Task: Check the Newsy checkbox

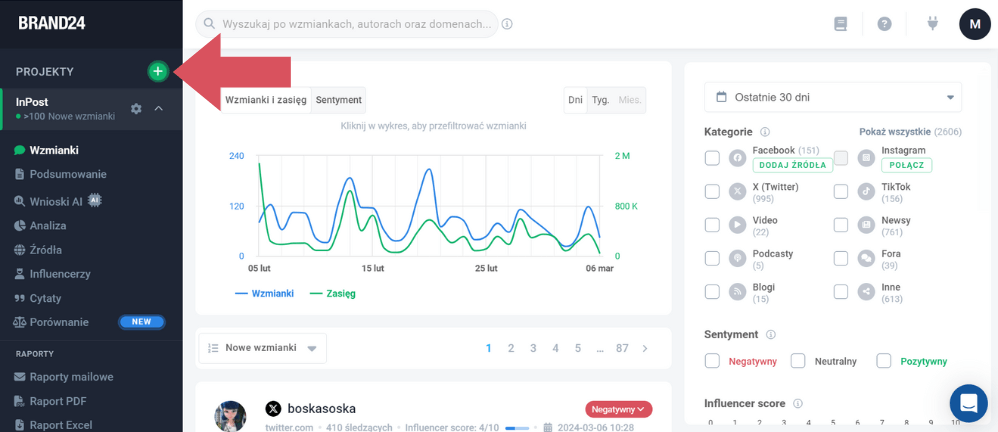Action: tap(841, 225)
